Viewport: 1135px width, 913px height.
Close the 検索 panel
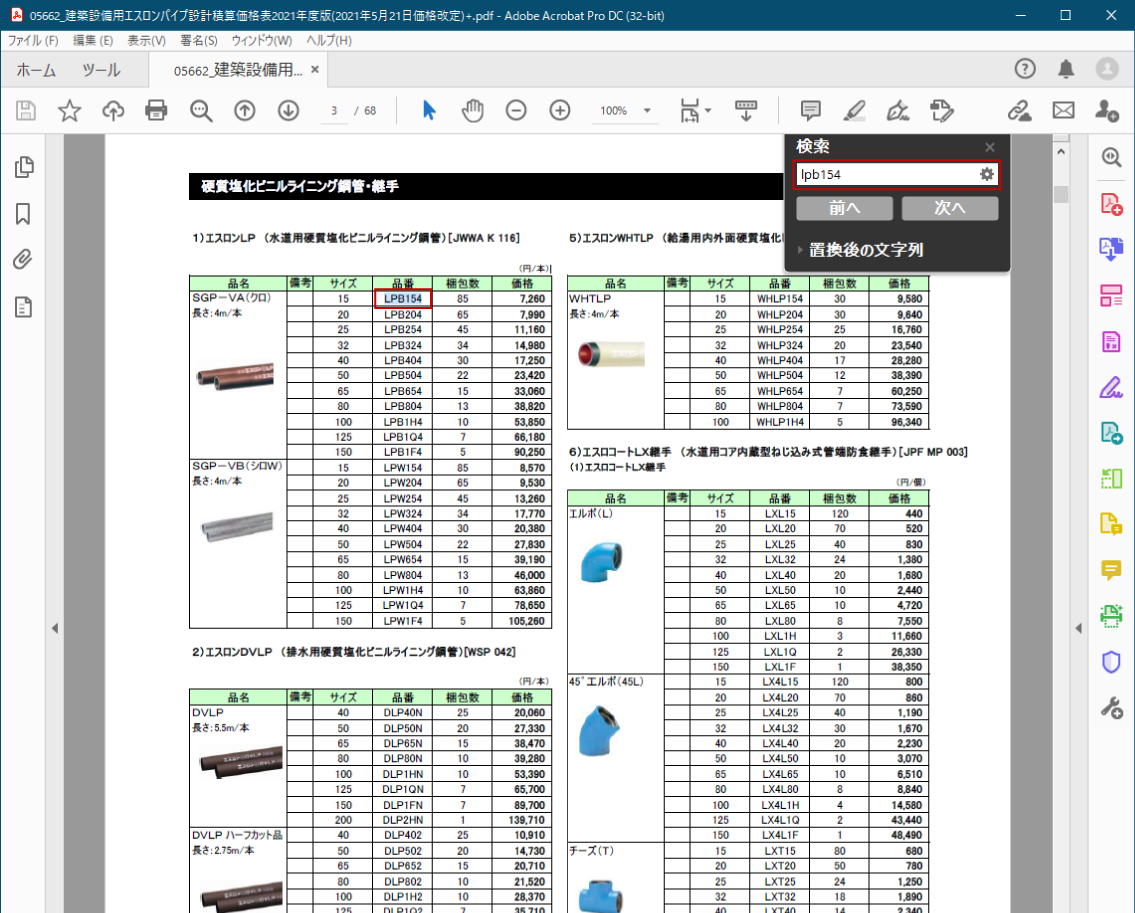(990, 147)
